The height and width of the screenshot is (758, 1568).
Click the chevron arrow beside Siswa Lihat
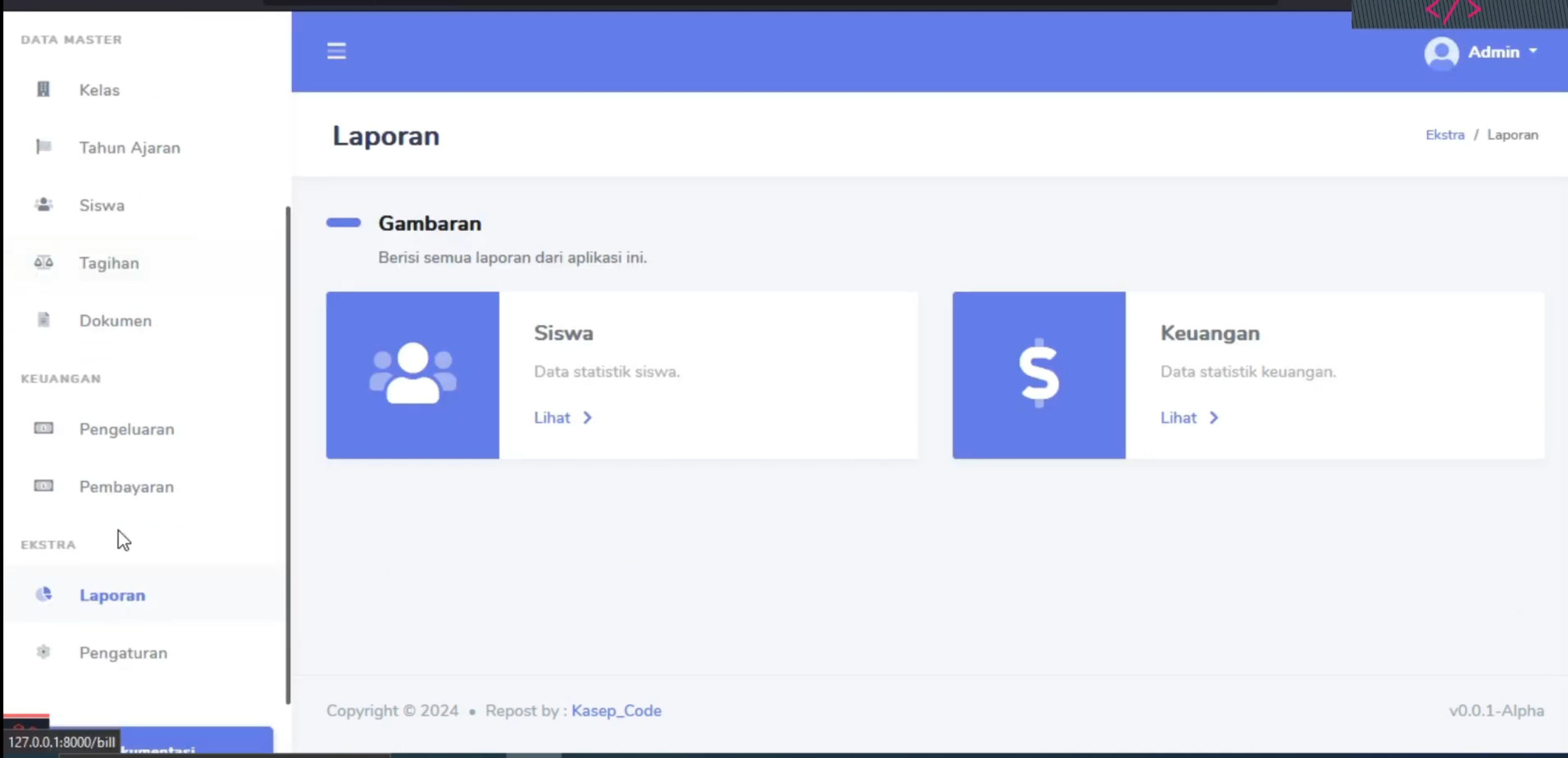(588, 418)
